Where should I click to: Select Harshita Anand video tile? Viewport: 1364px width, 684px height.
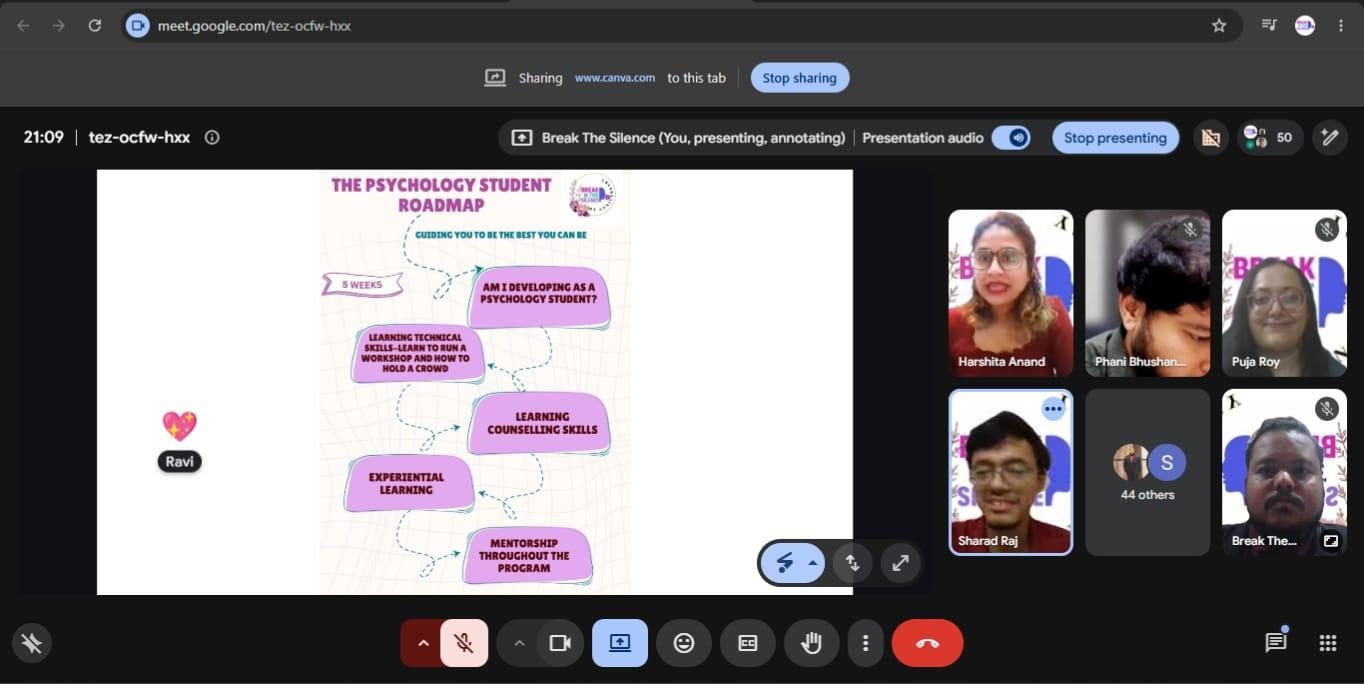point(1010,293)
